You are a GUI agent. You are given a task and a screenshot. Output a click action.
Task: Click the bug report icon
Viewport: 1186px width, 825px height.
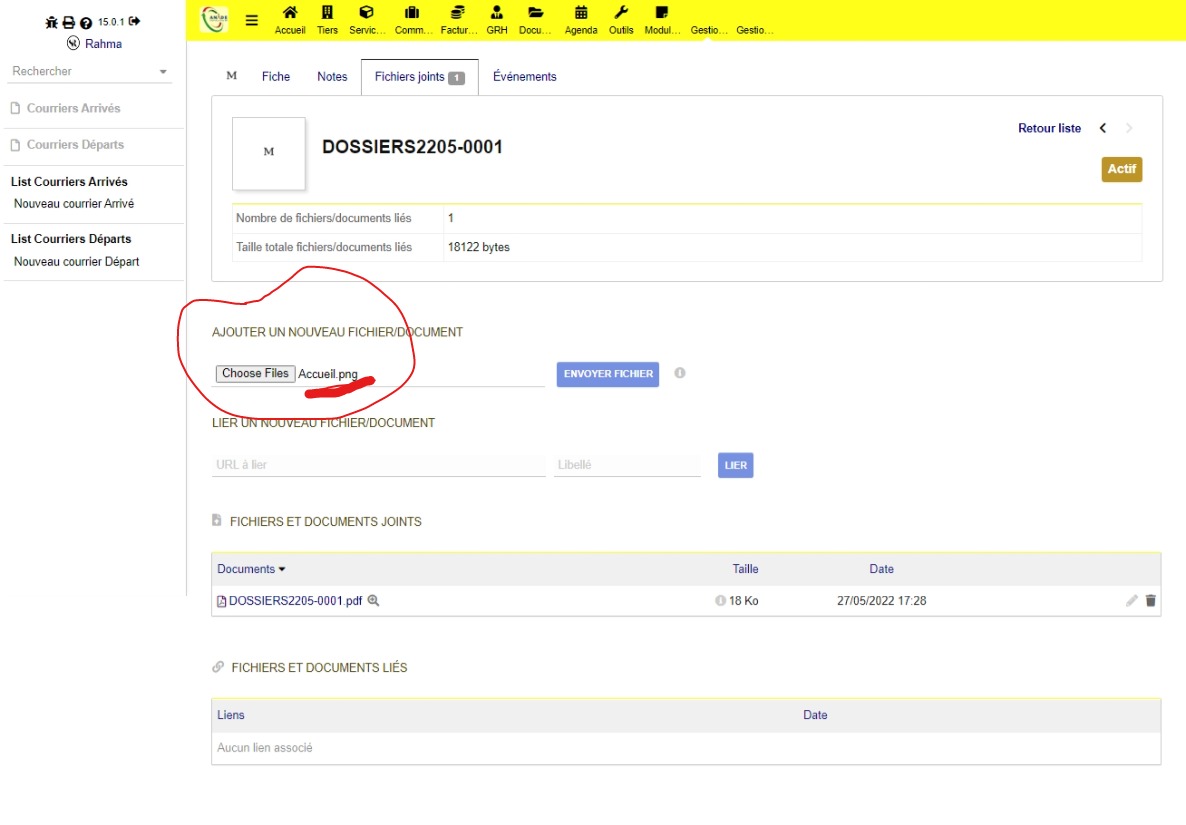pyautogui.click(x=51, y=22)
